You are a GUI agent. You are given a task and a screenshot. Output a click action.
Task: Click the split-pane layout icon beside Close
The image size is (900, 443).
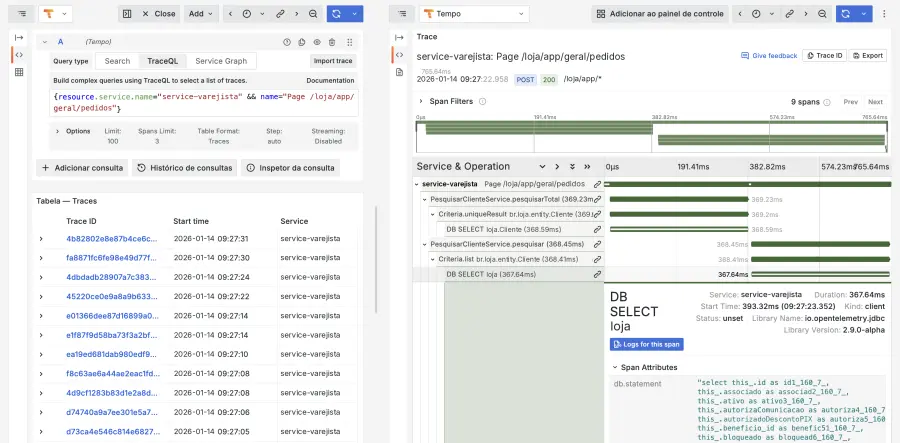point(127,14)
